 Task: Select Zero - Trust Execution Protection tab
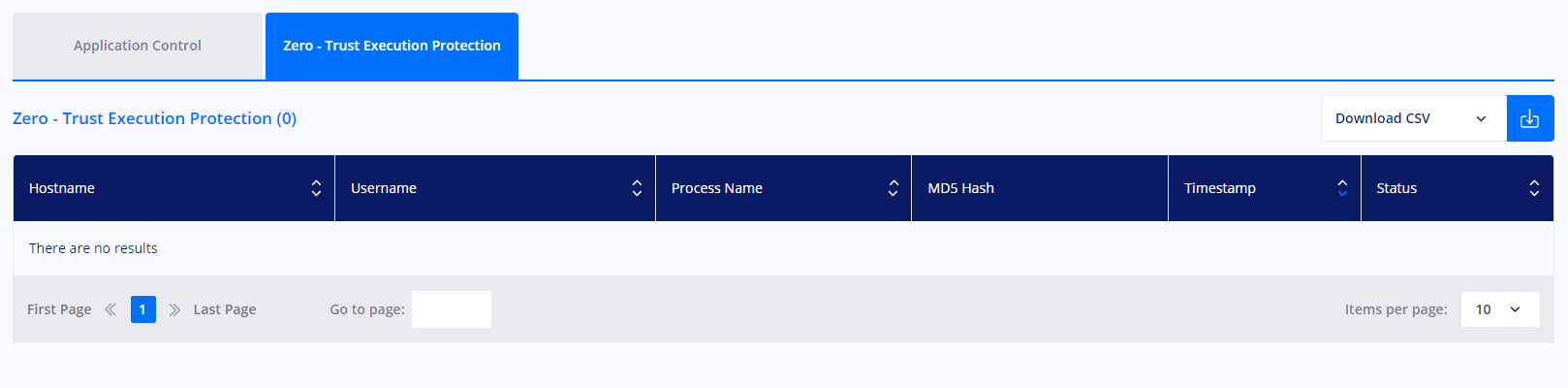click(392, 46)
